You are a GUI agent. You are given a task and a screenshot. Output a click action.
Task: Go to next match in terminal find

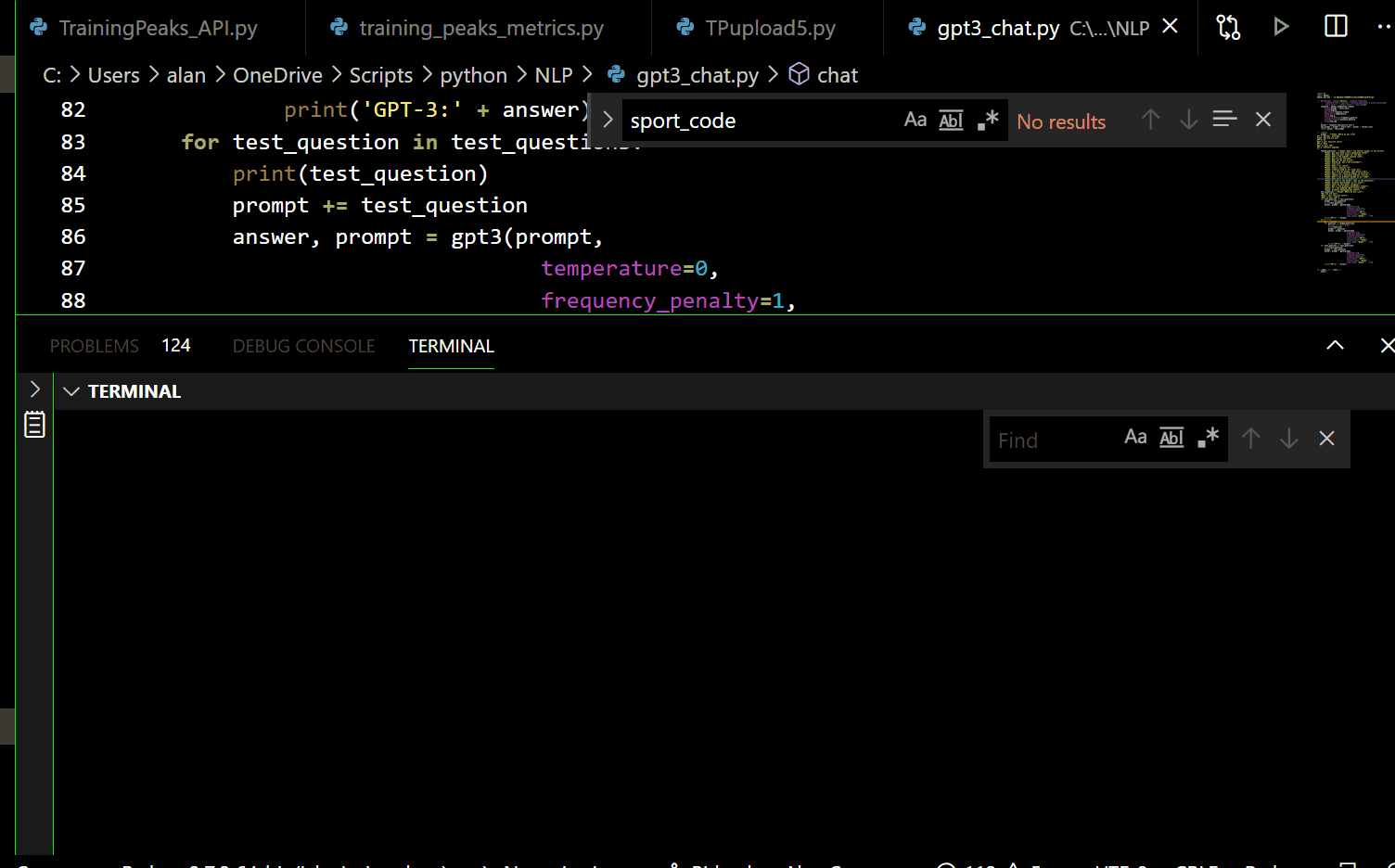[x=1288, y=438]
